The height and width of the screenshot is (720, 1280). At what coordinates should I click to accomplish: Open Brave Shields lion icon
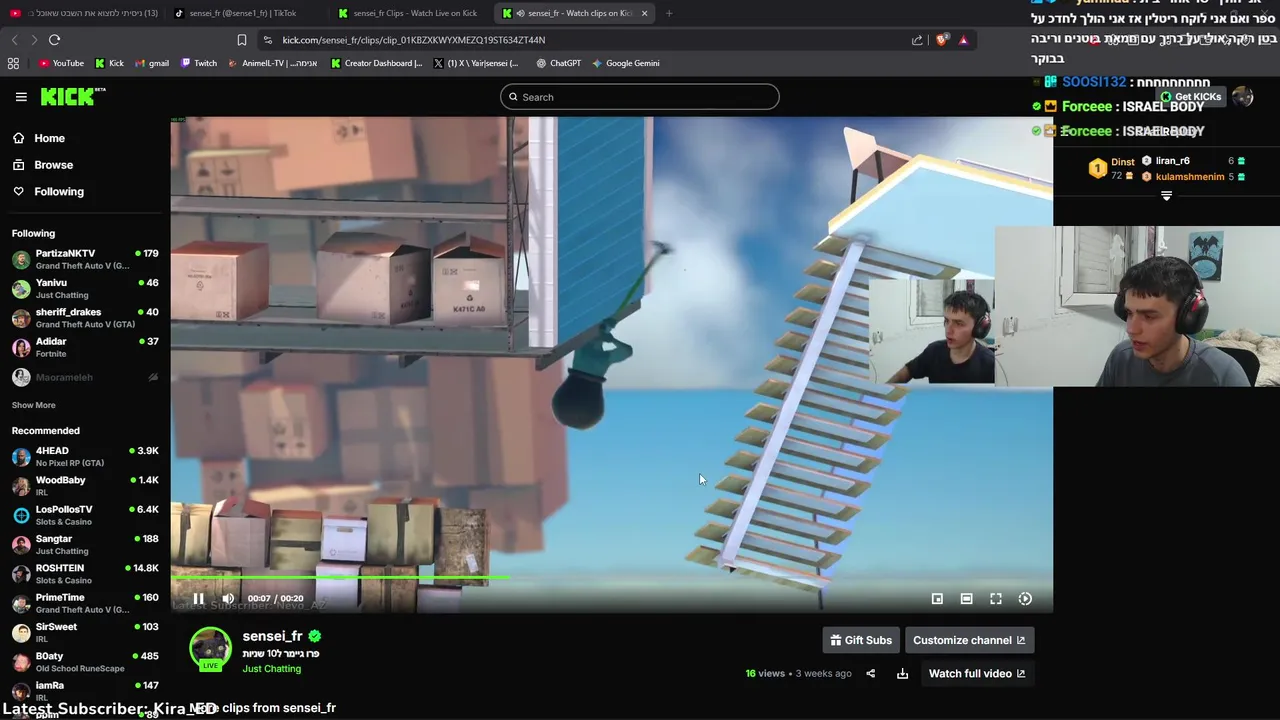pos(942,40)
